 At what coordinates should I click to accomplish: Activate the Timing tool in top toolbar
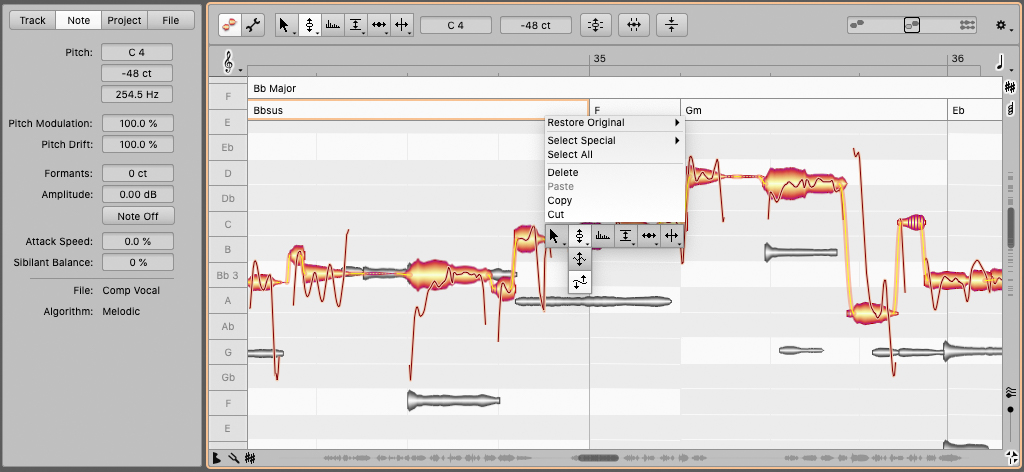[380, 25]
